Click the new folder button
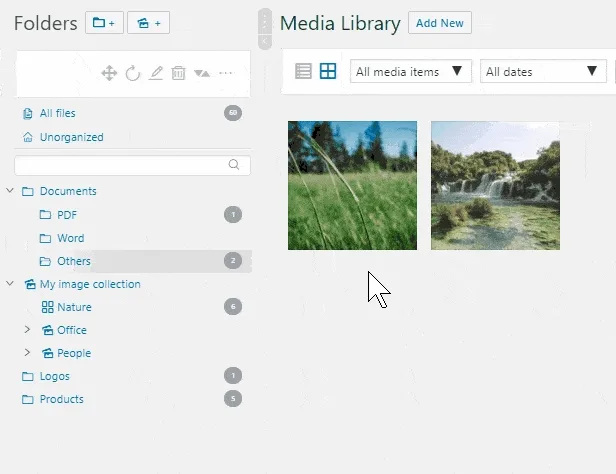The width and height of the screenshot is (616, 474). coord(104,23)
